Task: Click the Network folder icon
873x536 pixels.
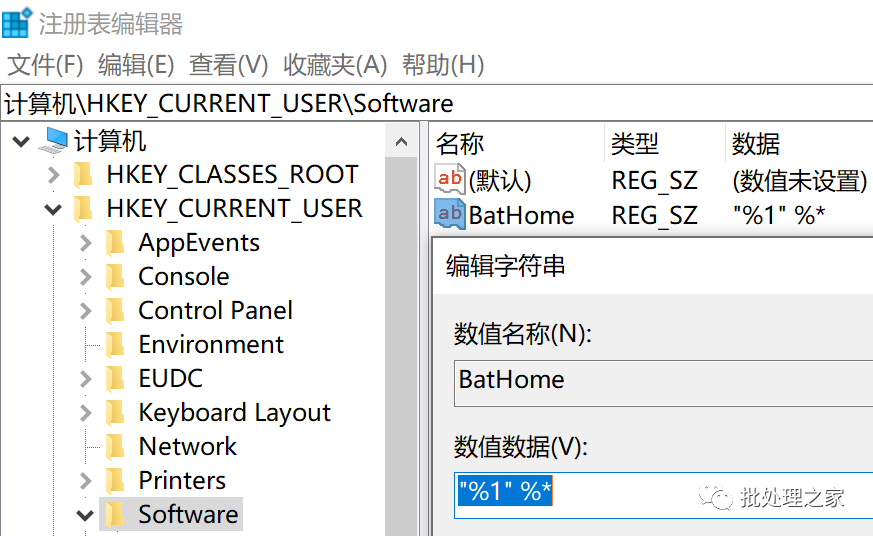Action: pos(115,446)
